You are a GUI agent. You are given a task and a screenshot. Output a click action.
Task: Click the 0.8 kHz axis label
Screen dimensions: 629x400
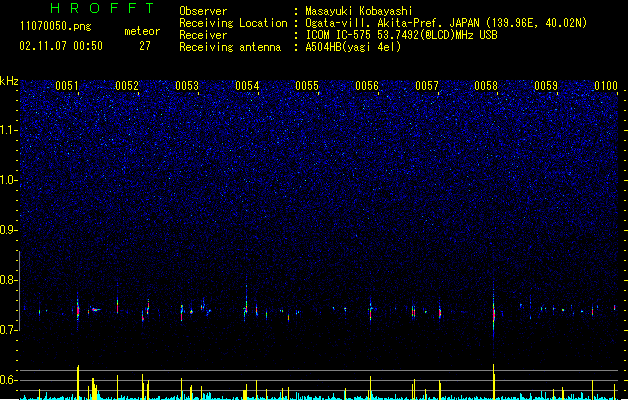9,280
